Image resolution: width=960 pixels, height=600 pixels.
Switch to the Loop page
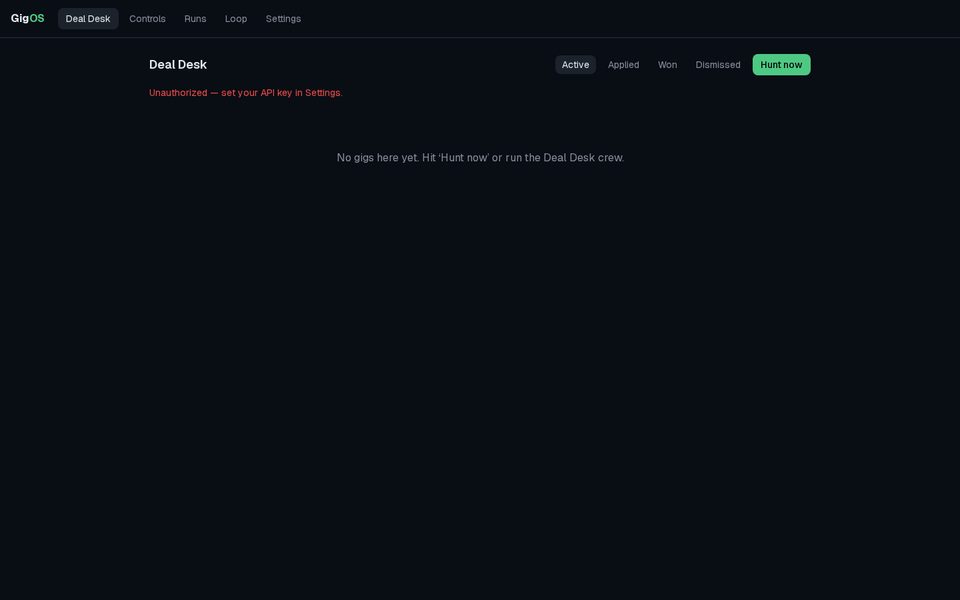coord(236,18)
